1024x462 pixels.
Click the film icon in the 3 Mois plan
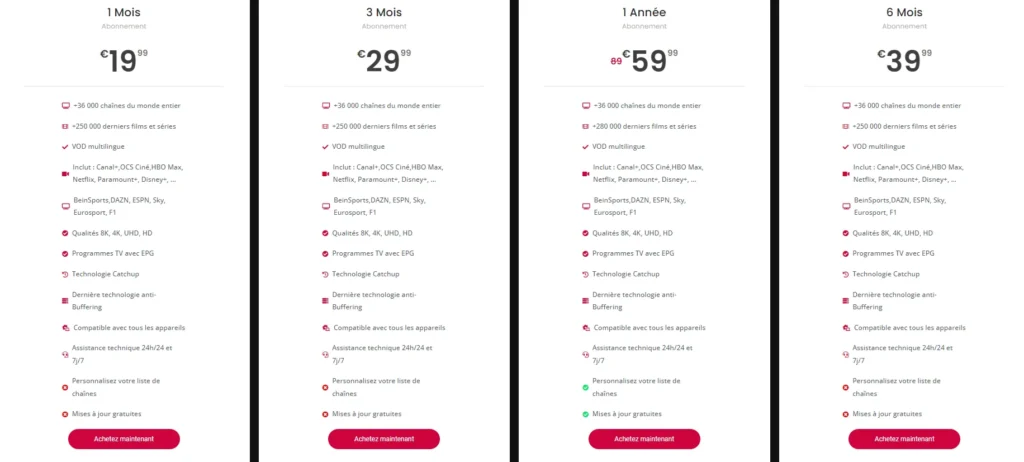[x=325, y=126]
